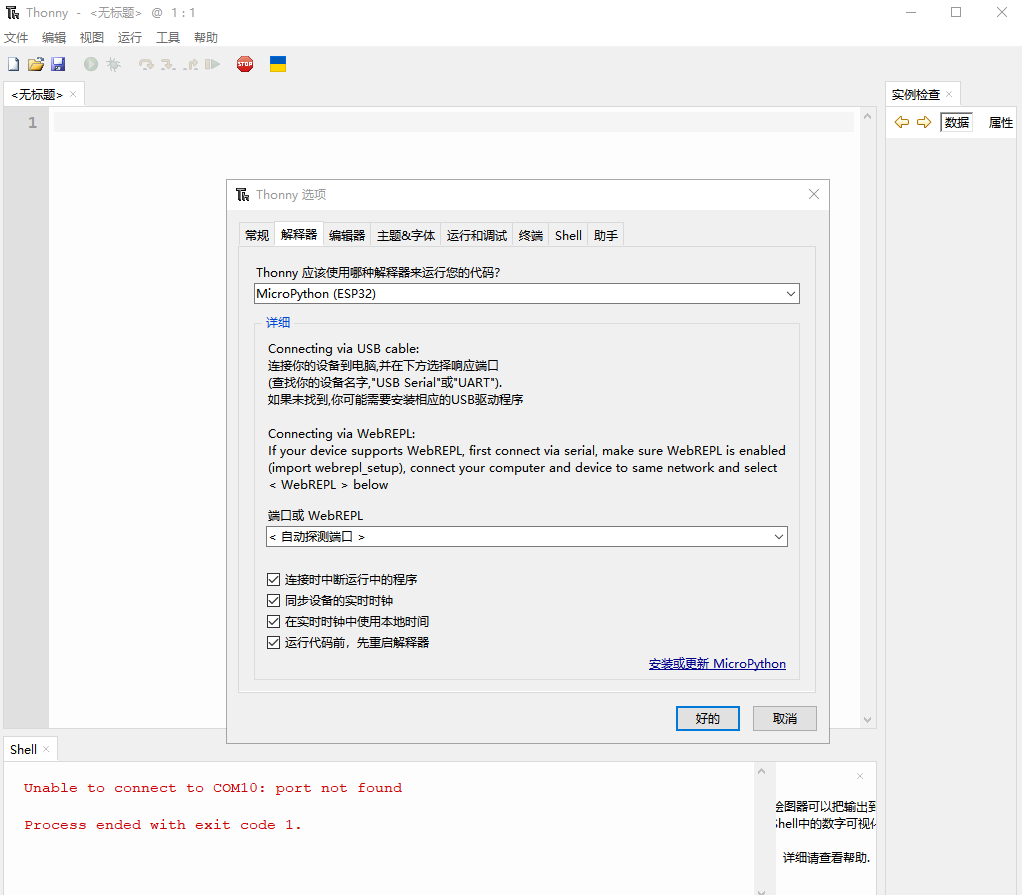Click the Resume toolbar icon
The image size is (1022, 895).
click(212, 64)
